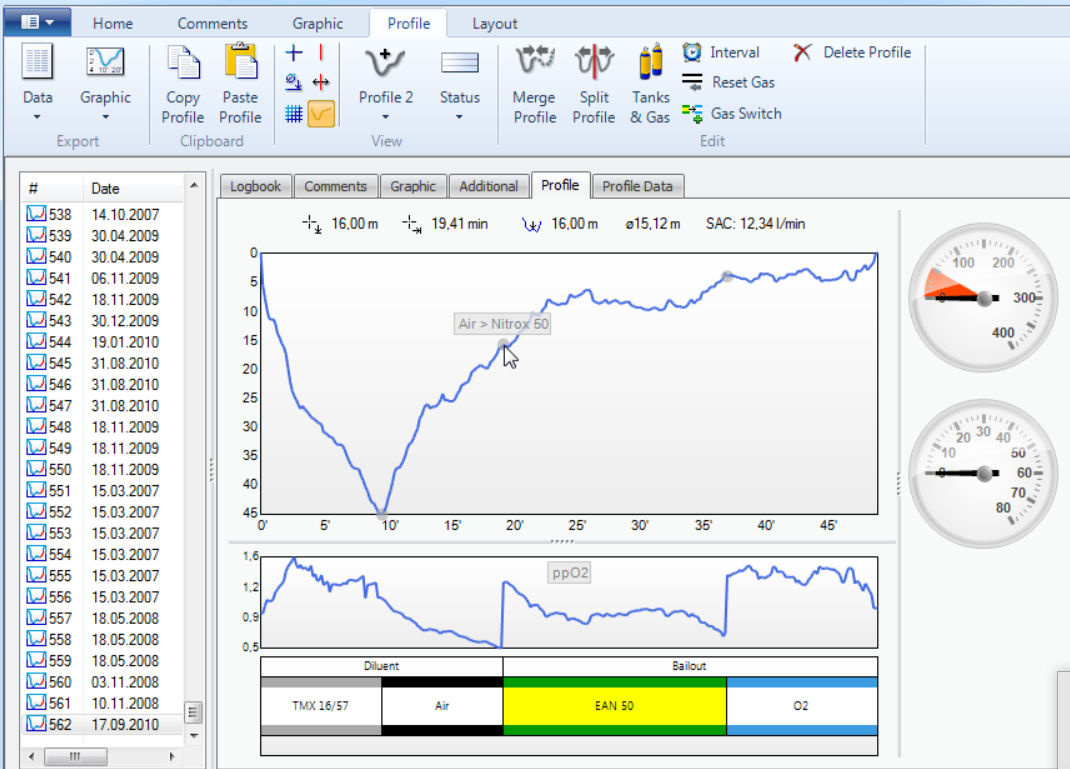Click the Gas Switch icon
Screen dimensions: 1070x769
[692, 113]
